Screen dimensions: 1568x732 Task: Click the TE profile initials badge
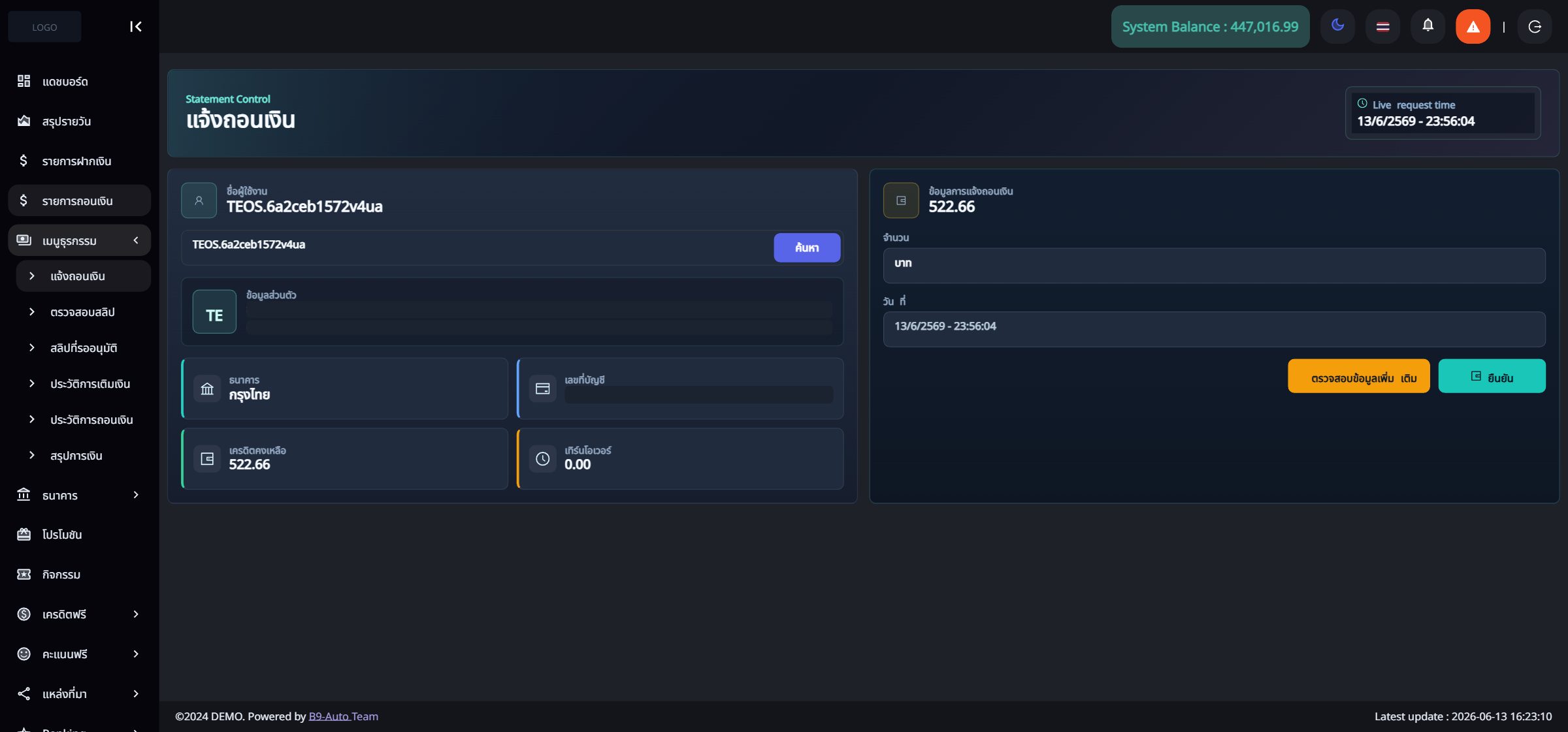[214, 311]
